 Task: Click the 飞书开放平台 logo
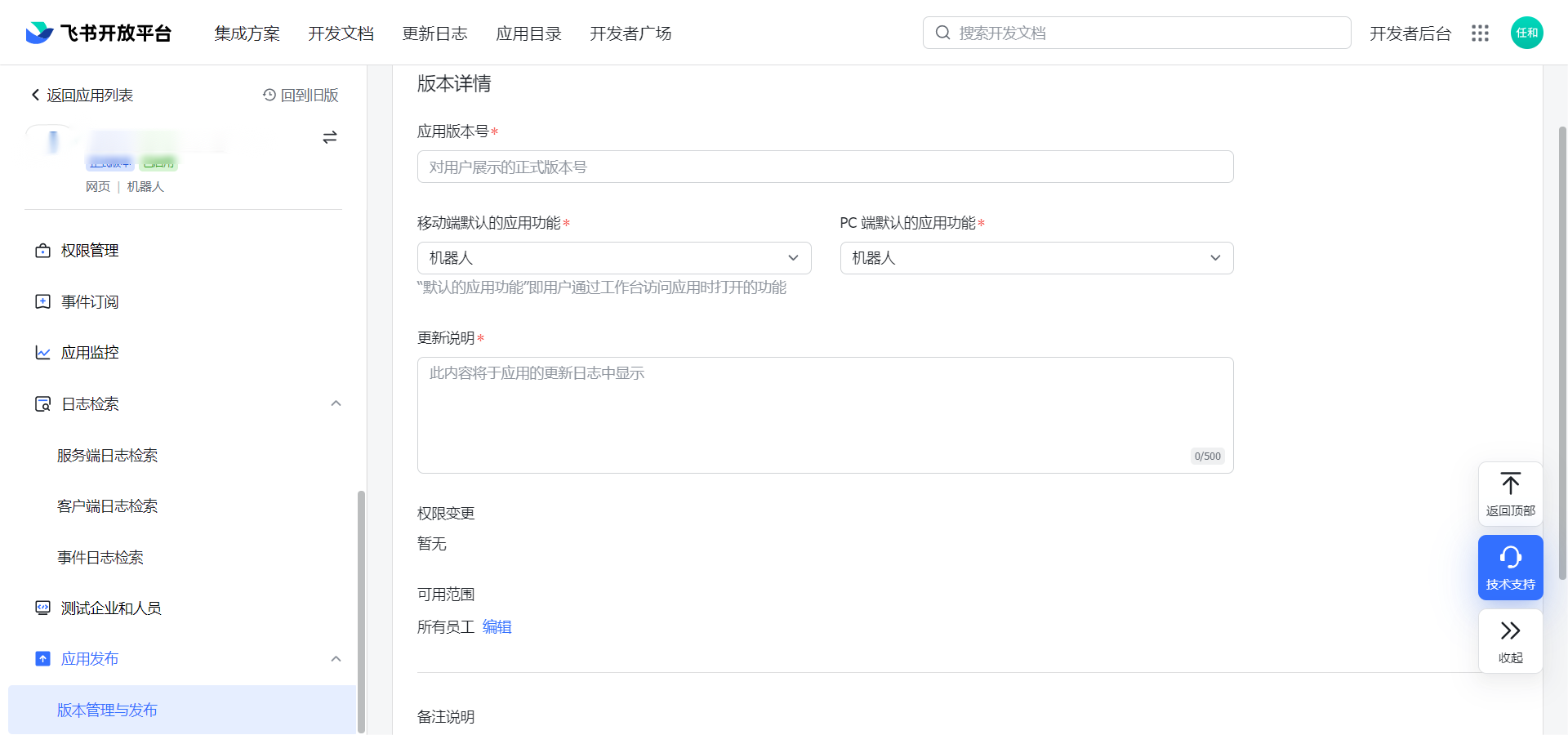pyautogui.click(x=97, y=33)
